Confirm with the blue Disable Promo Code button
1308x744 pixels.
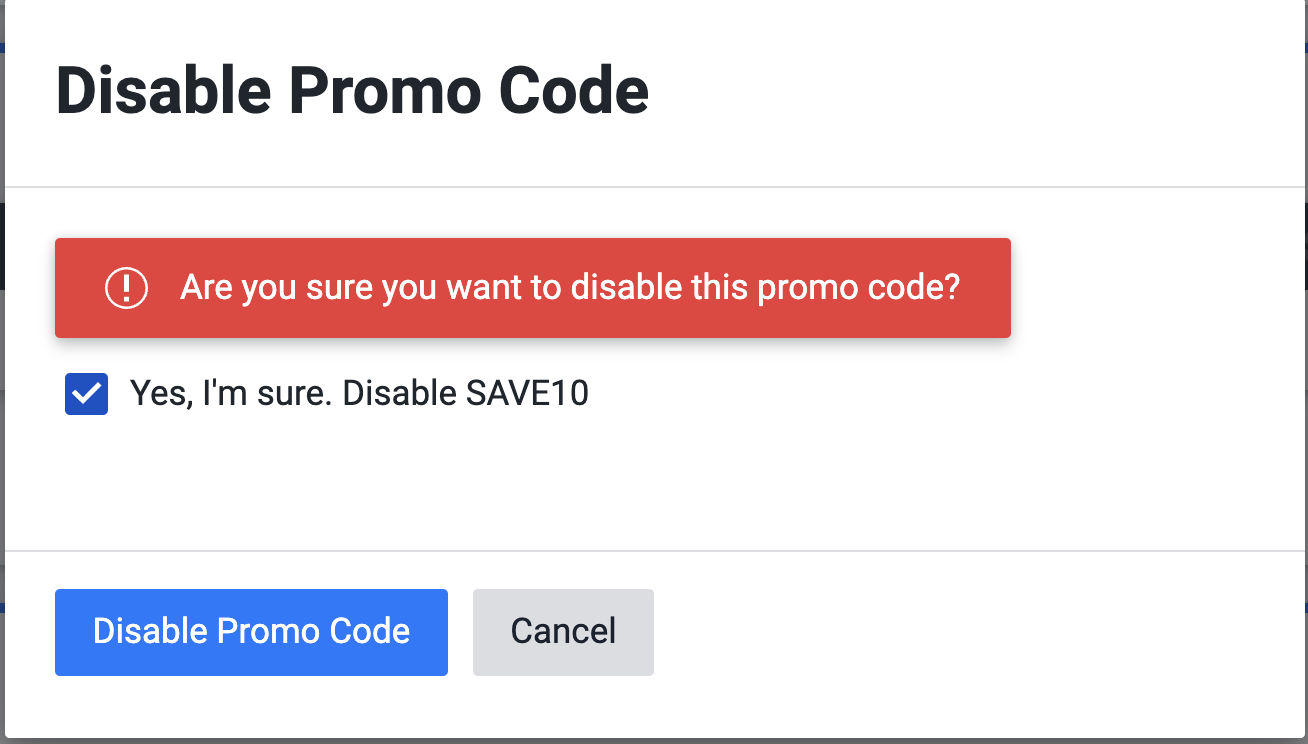(x=251, y=632)
